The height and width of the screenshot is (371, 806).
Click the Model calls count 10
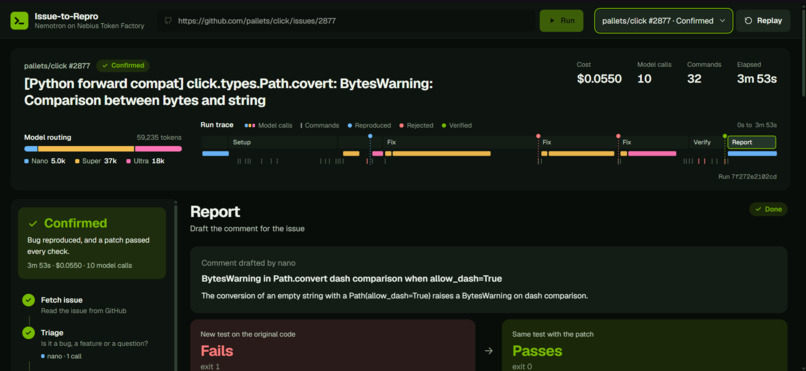click(x=645, y=79)
